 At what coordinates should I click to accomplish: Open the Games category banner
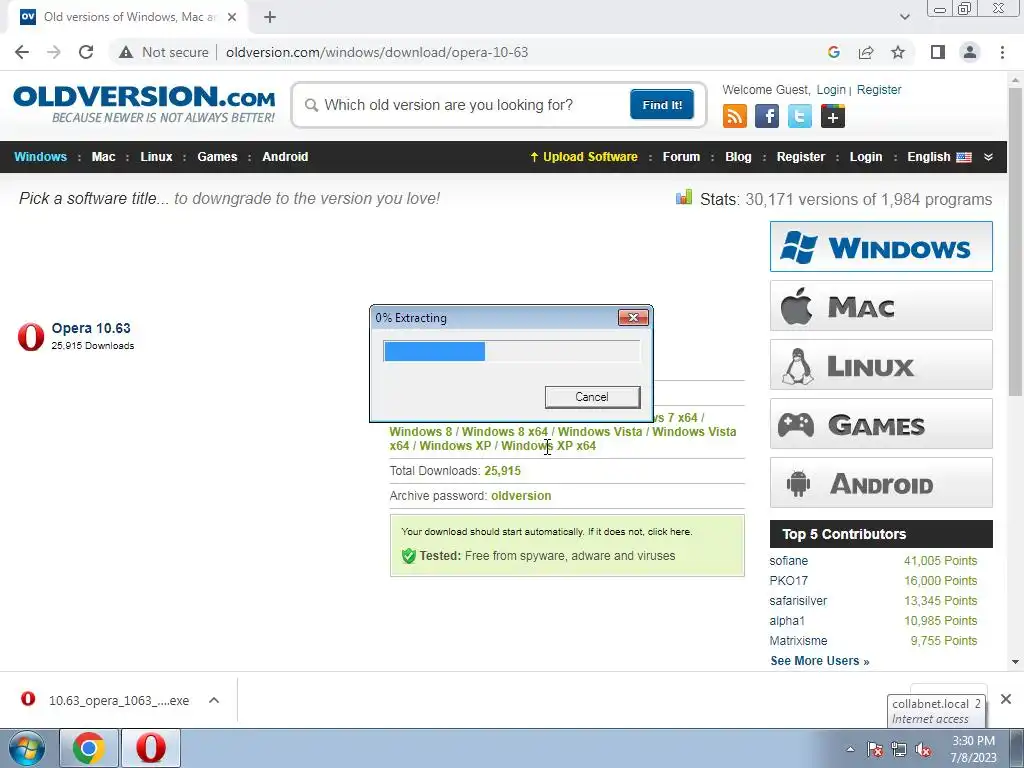click(881, 424)
